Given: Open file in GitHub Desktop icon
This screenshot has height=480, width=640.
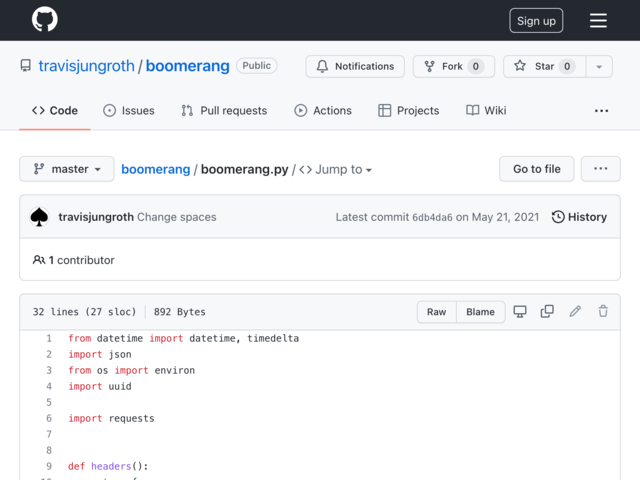Looking at the screenshot, I should [x=520, y=311].
